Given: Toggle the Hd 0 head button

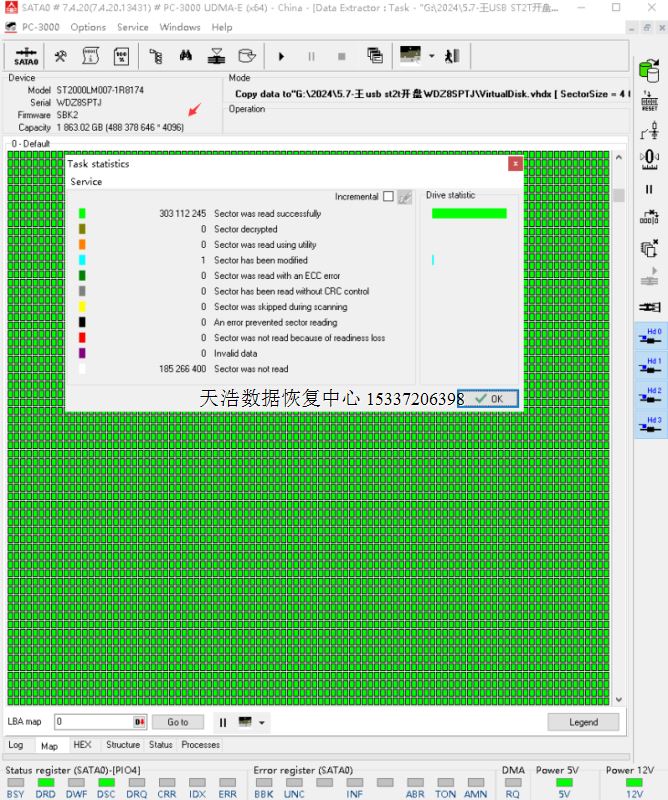Looking at the screenshot, I should pos(652,336).
